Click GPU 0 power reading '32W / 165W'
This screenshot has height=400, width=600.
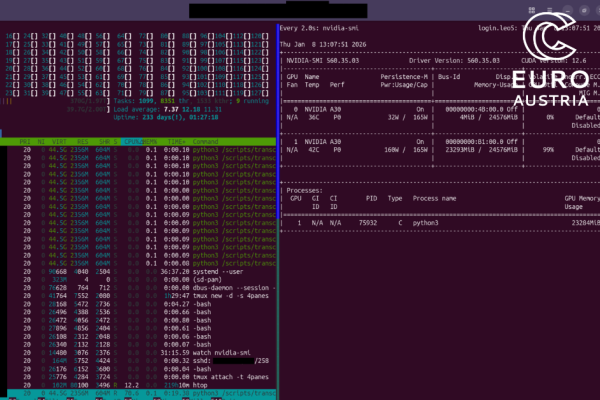click(x=408, y=118)
